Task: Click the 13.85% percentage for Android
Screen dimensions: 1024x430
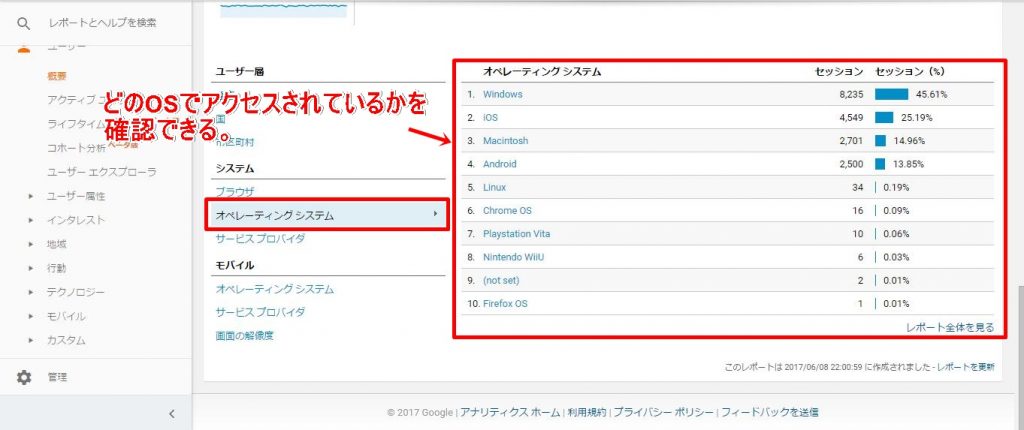Action: point(908,164)
